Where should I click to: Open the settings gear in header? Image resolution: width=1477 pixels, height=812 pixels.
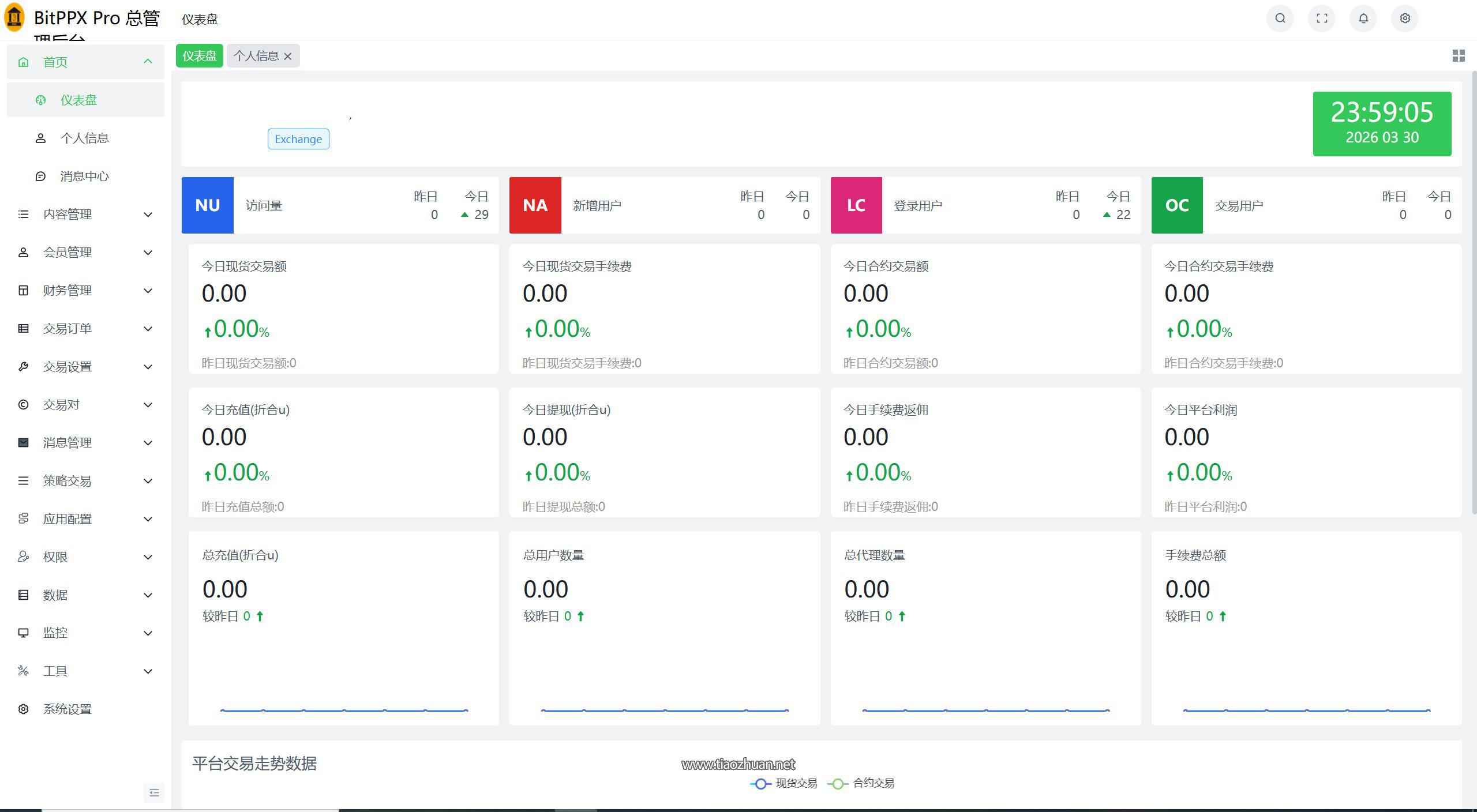1405,18
